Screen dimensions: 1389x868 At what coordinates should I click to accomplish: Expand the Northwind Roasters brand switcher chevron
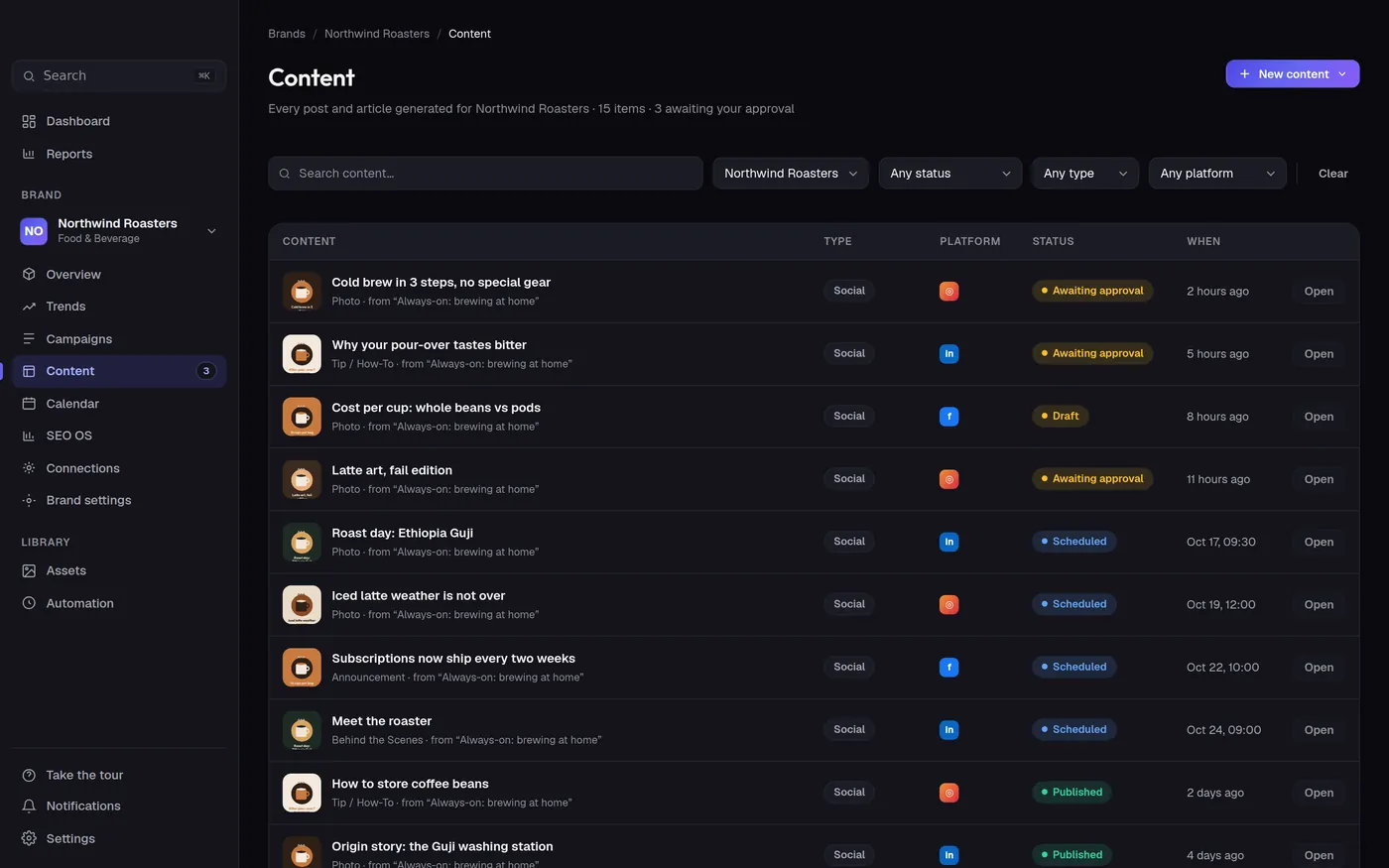[x=211, y=231]
